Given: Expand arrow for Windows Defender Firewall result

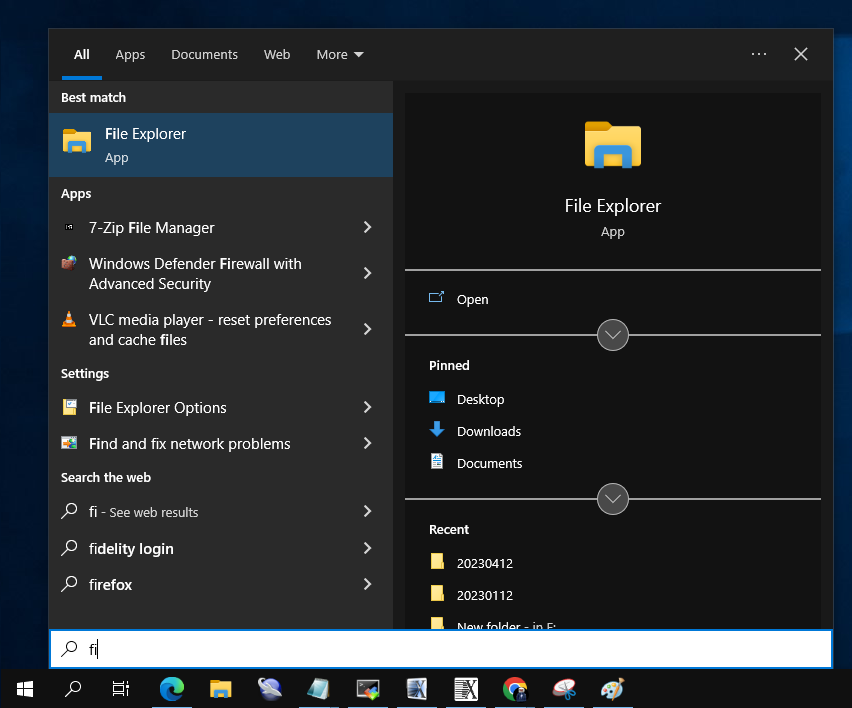Looking at the screenshot, I should pyautogui.click(x=367, y=274).
